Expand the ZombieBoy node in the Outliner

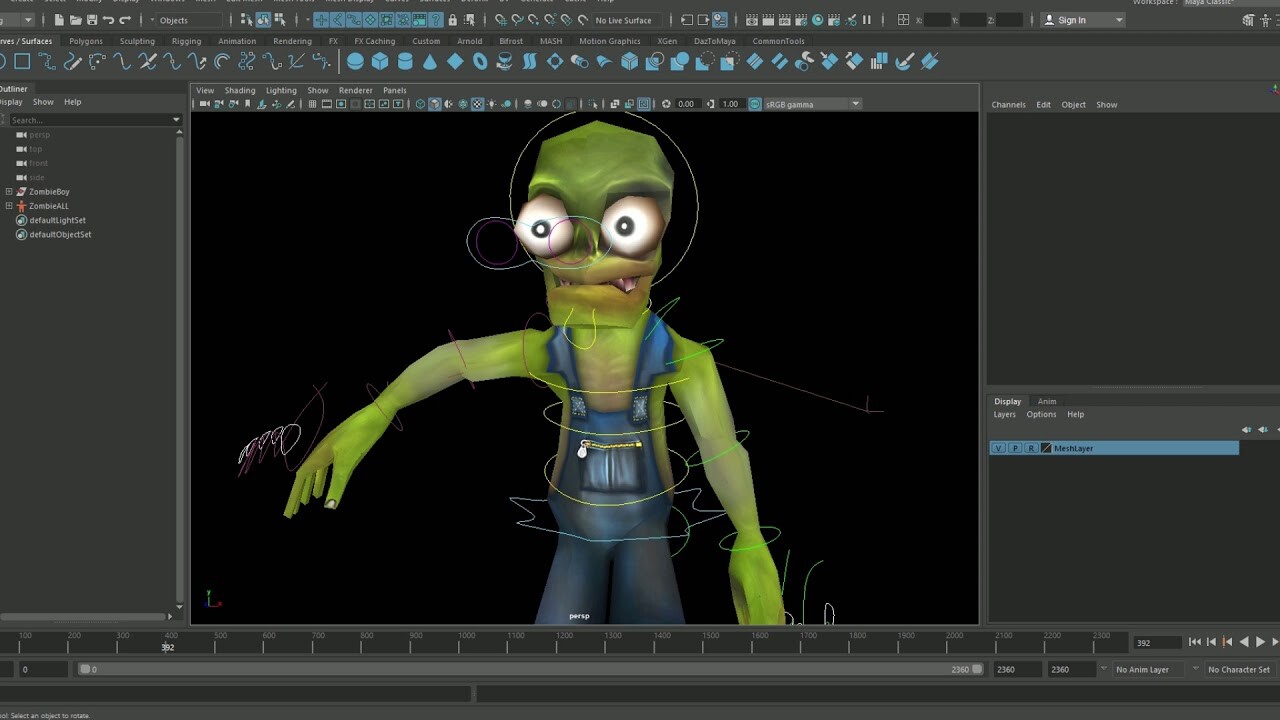(x=8, y=191)
